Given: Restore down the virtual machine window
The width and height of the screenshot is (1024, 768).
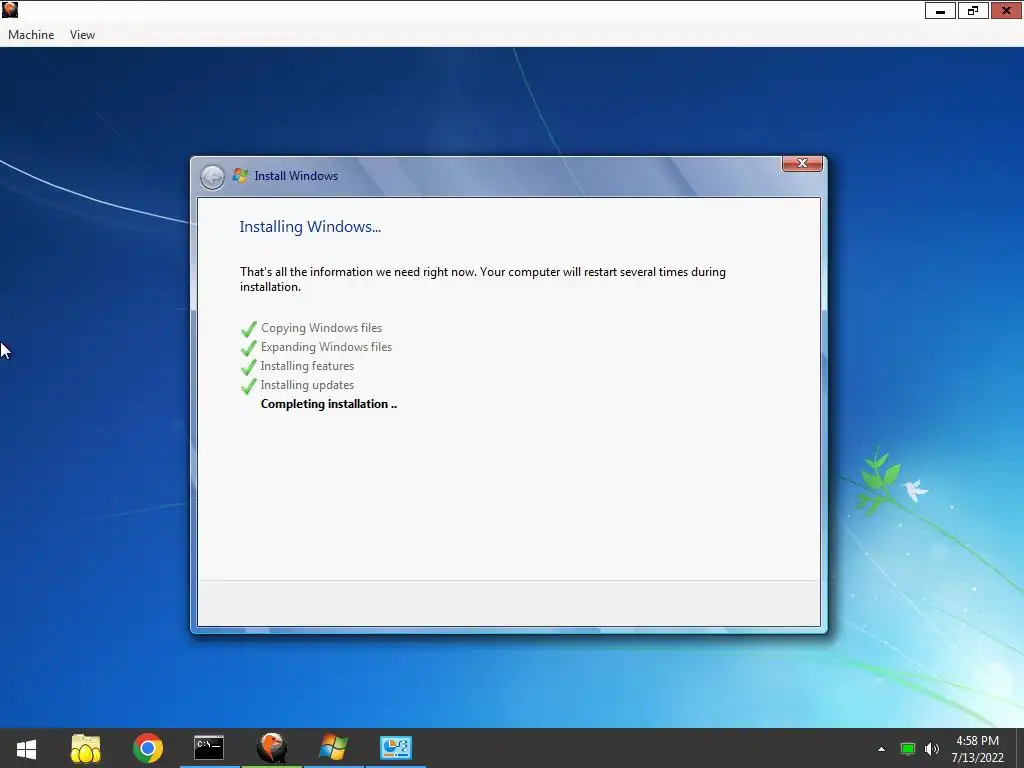Looking at the screenshot, I should 973,10.
